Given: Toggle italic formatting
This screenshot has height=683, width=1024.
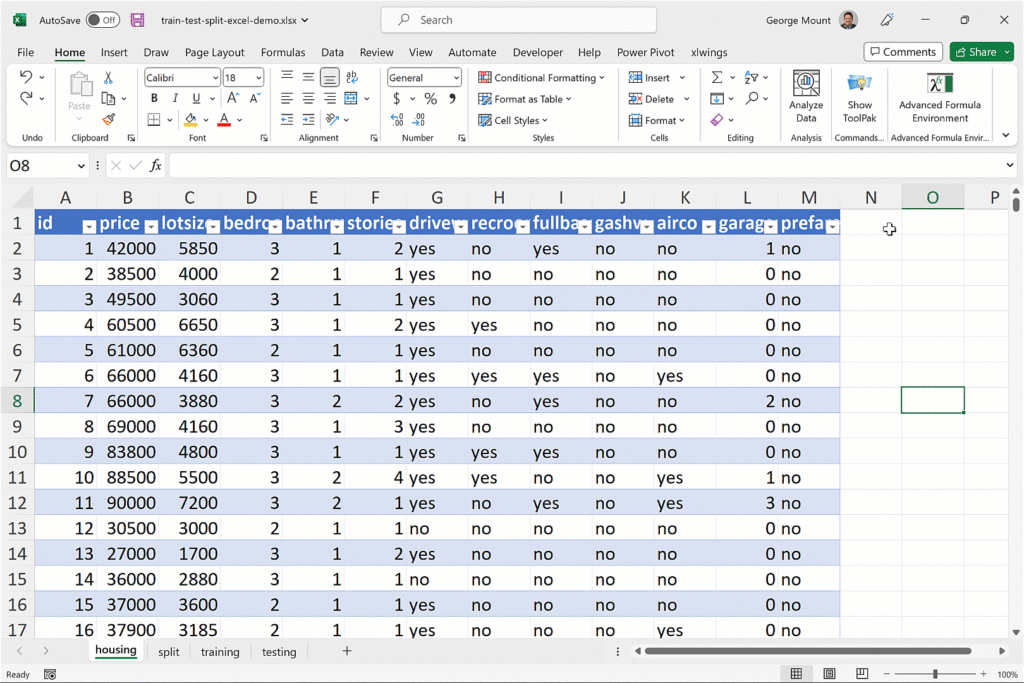Looking at the screenshot, I should (x=175, y=99).
